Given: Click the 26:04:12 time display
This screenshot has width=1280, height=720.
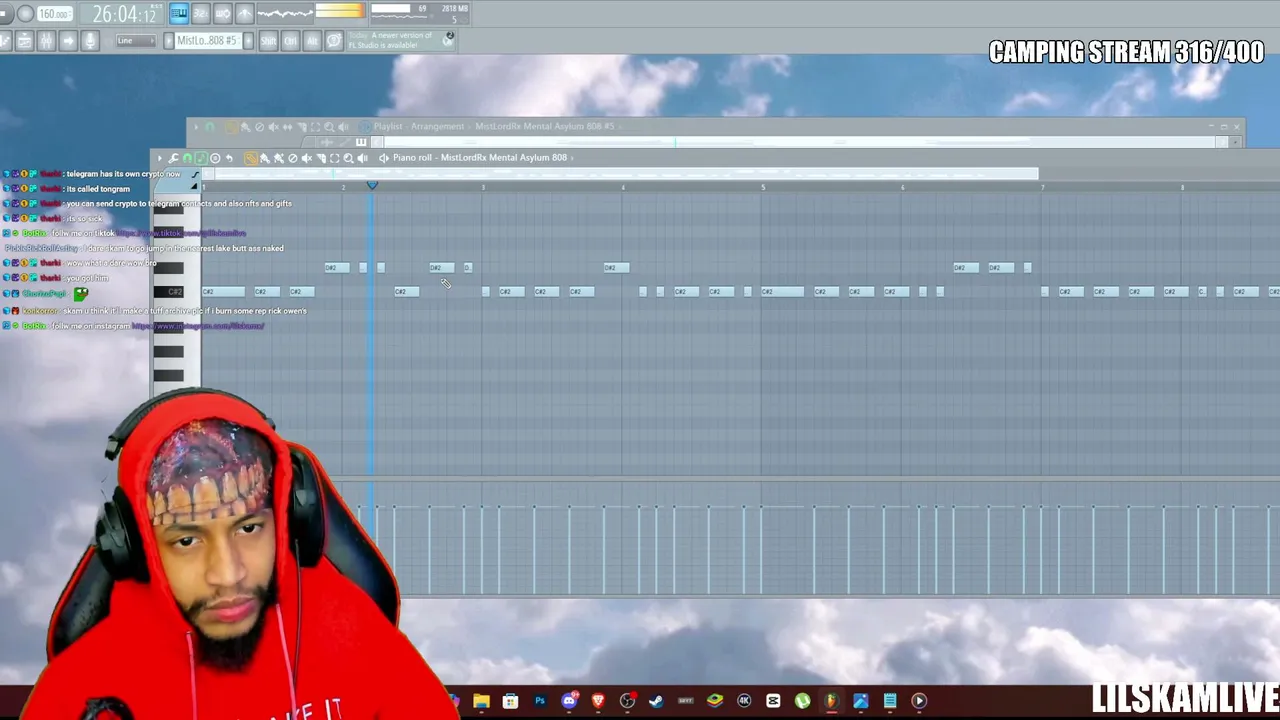Looking at the screenshot, I should pos(124,14).
